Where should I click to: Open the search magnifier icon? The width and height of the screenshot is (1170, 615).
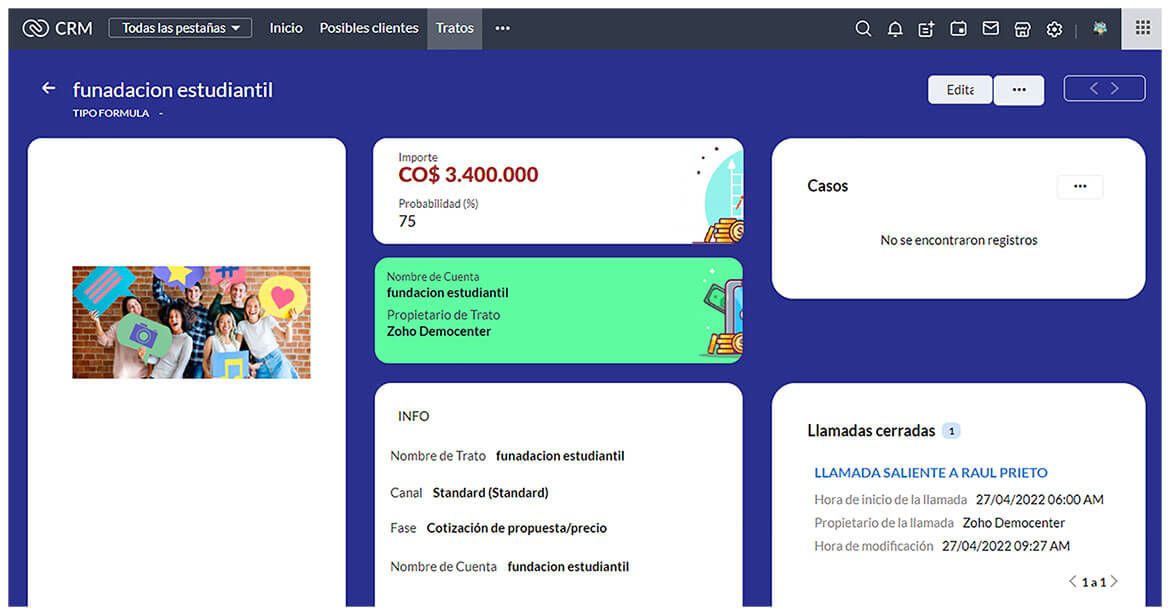click(863, 28)
